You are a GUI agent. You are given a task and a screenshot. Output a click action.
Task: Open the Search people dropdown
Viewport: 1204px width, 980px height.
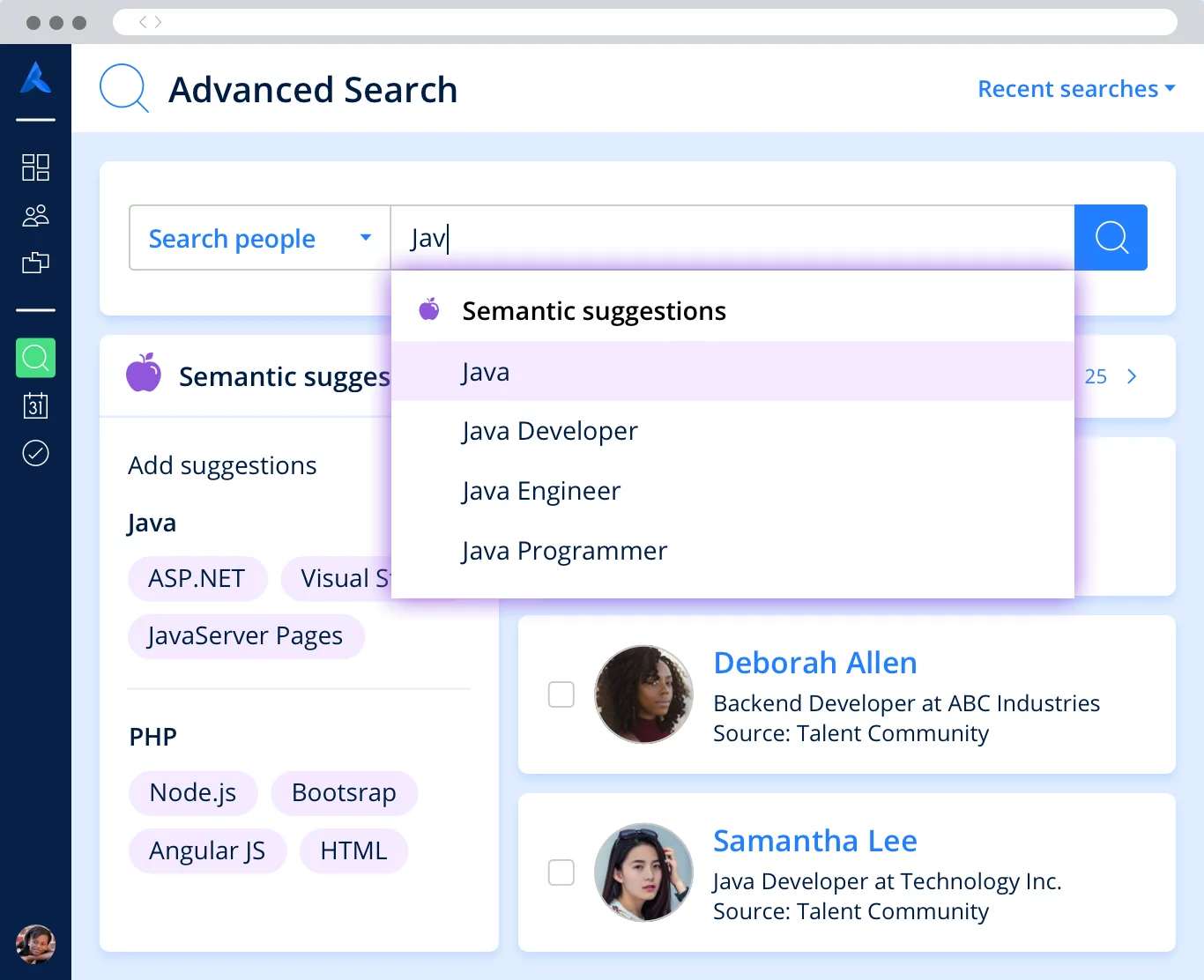259,238
